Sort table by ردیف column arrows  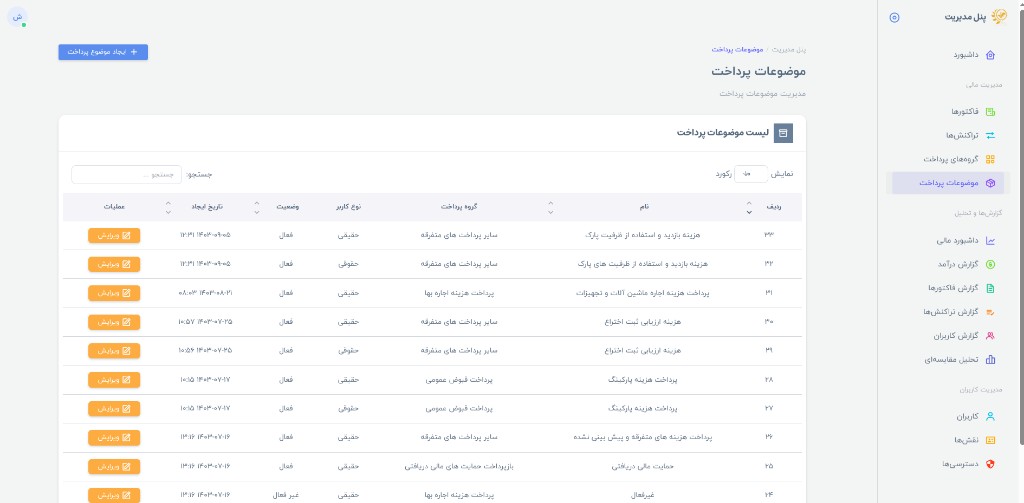(749, 207)
